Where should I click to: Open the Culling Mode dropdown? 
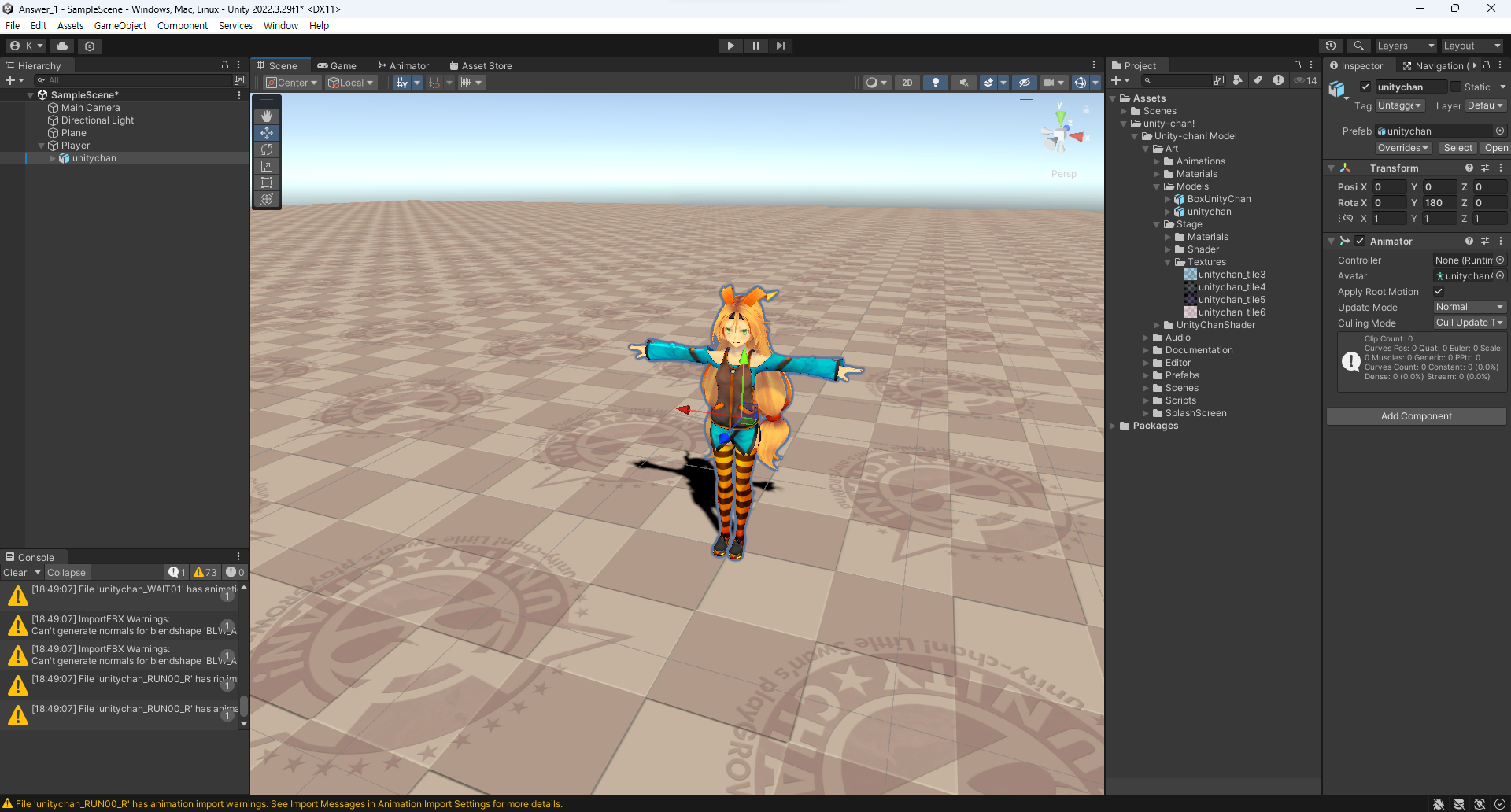1469,323
